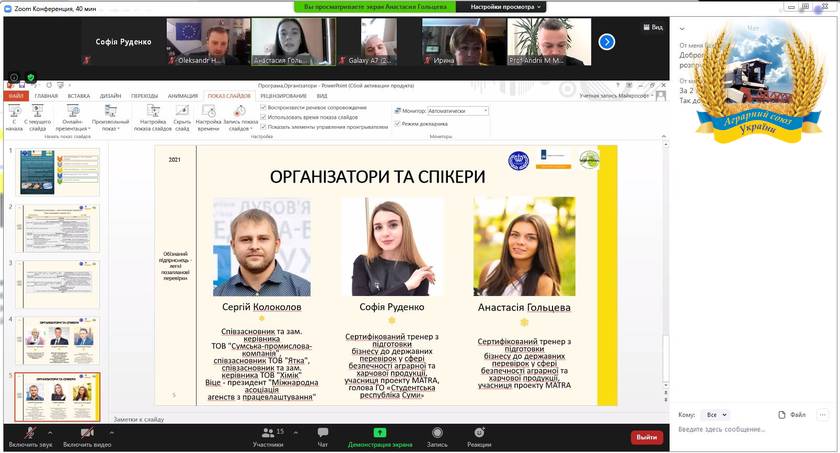Open the Монитор Автоматически combo box
This screenshot has height=453, width=840.
[x=458, y=111]
